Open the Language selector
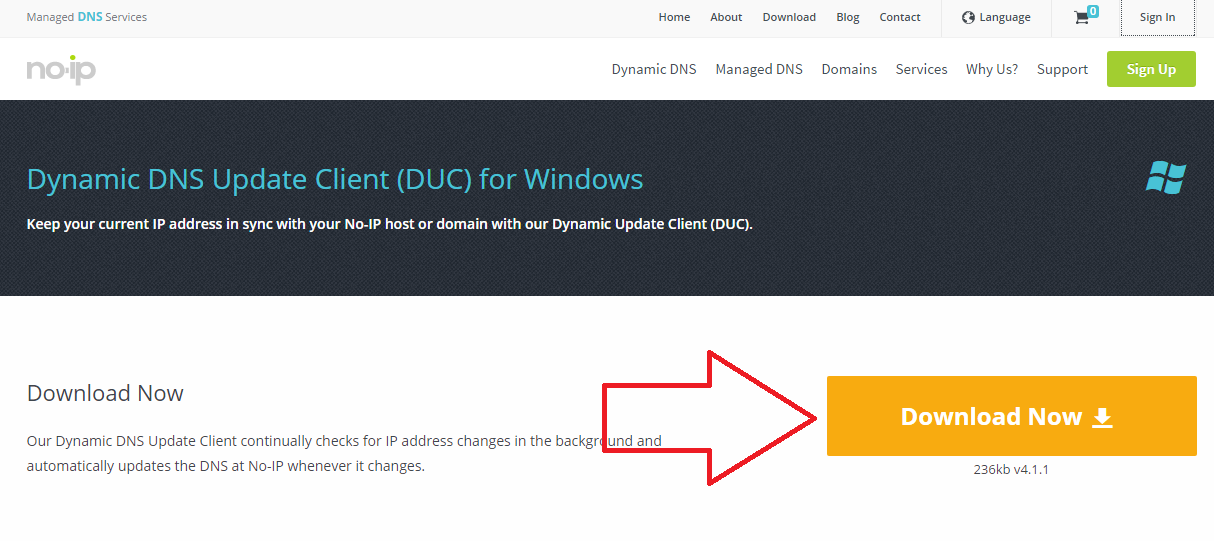The width and height of the screenshot is (1214, 541). (x=996, y=17)
